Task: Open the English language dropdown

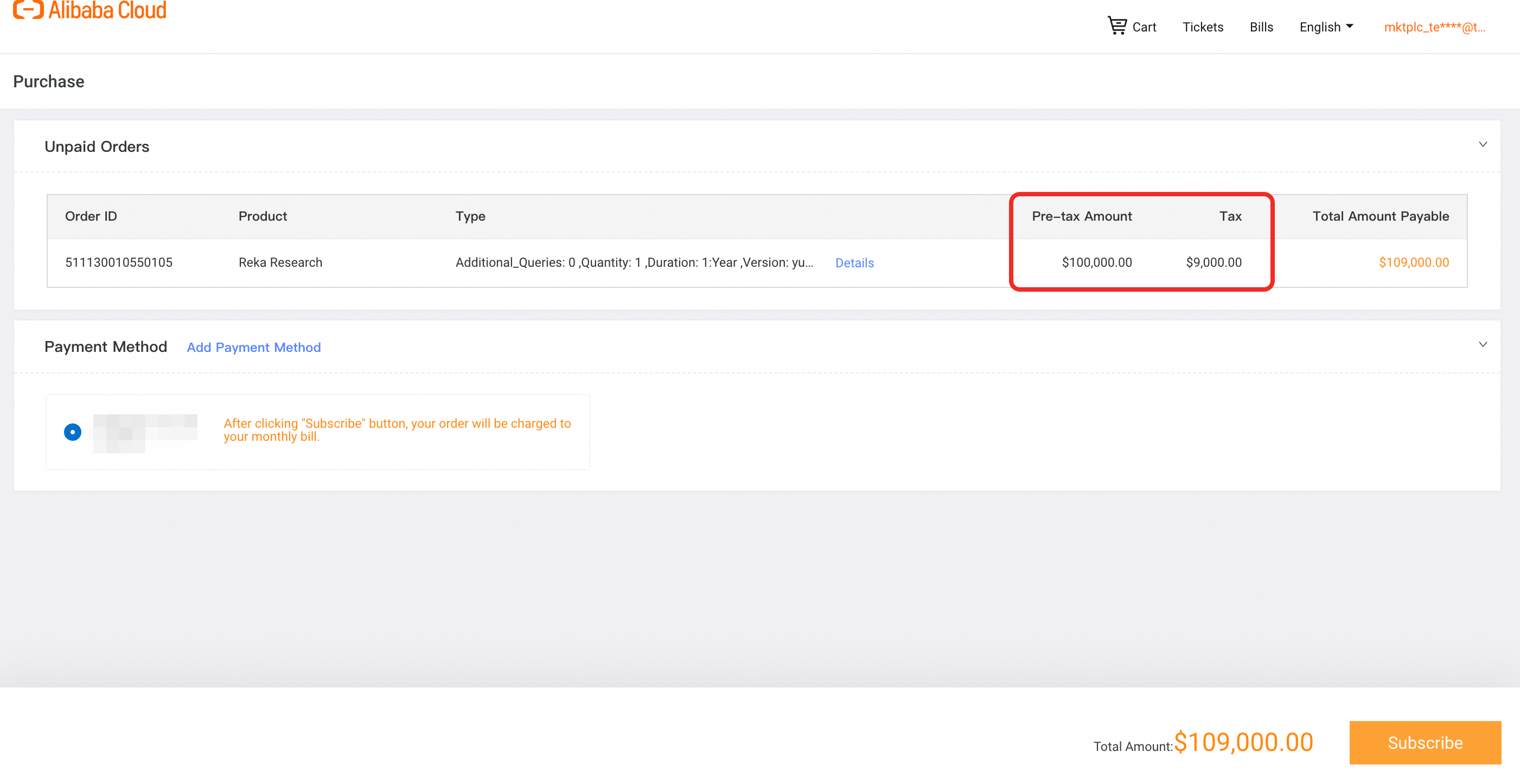Action: point(1325,27)
